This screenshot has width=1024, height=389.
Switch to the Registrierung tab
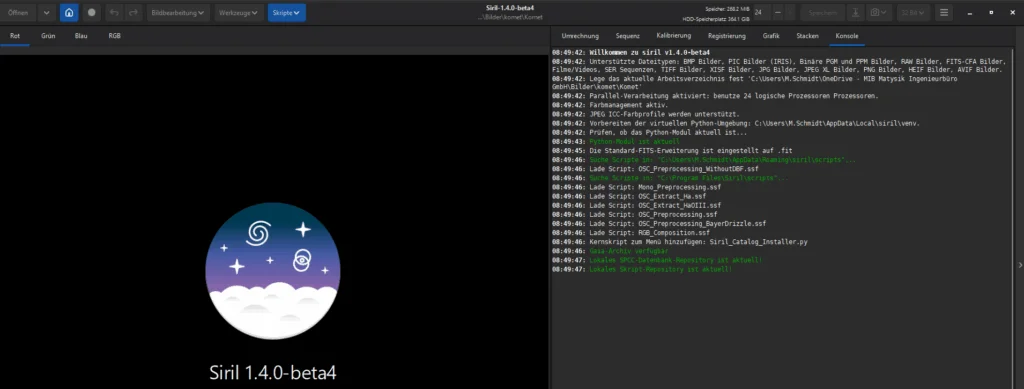pos(726,36)
